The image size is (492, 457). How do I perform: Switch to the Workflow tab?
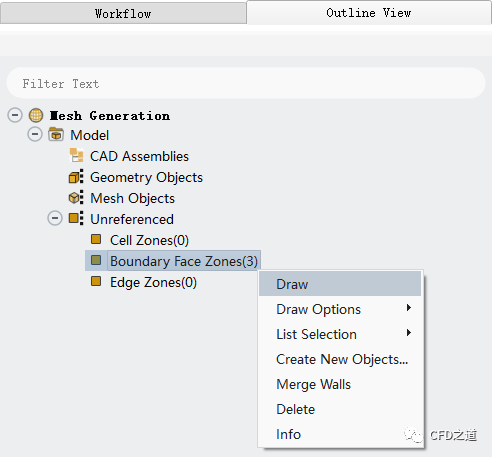123,14
